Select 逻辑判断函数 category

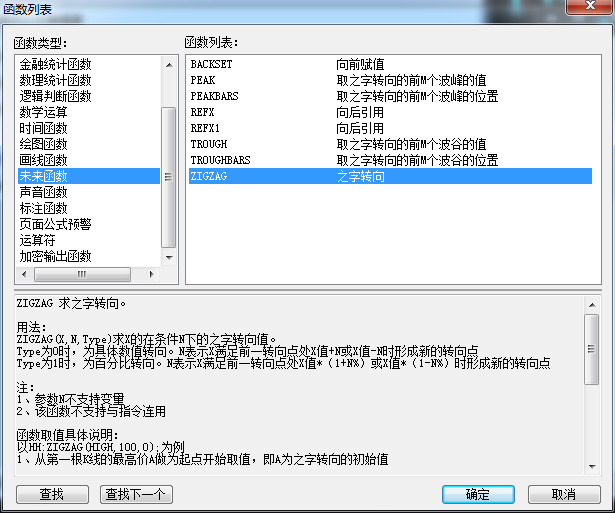89,96
